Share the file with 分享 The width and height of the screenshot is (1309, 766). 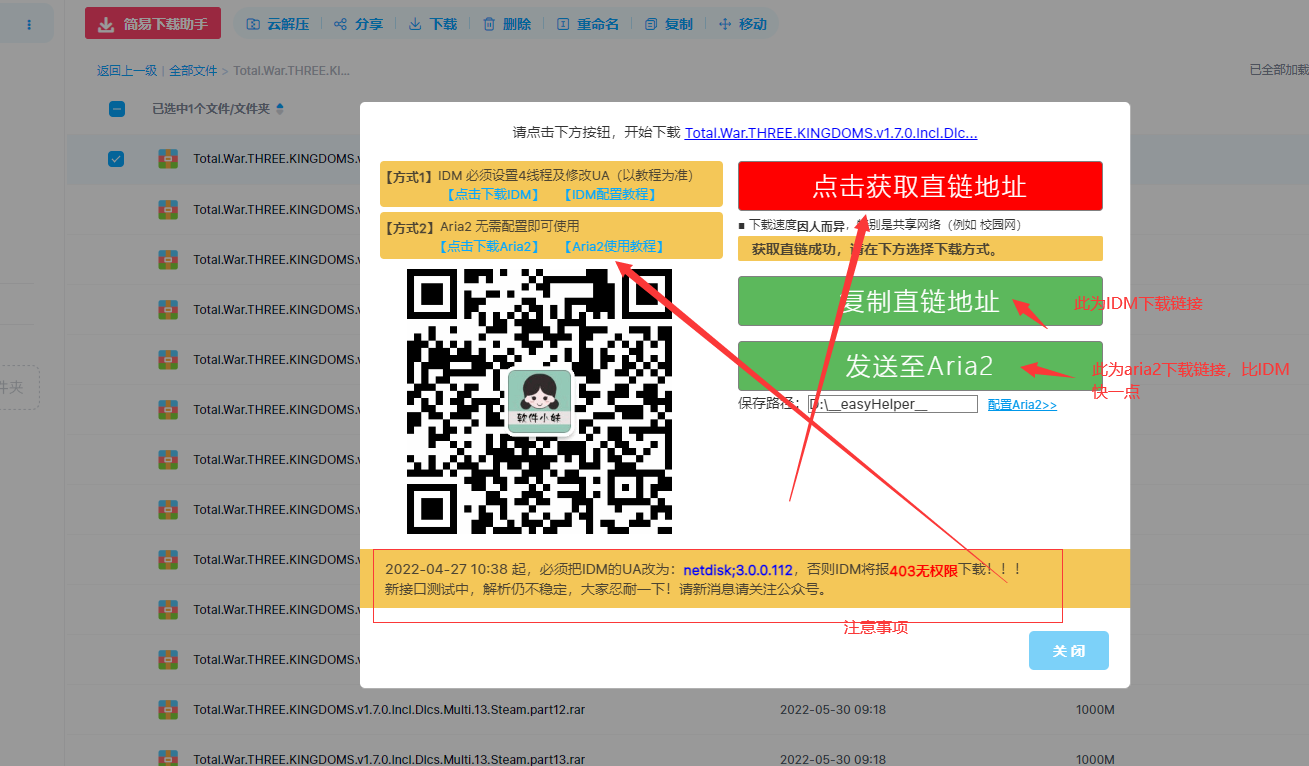tap(358, 24)
